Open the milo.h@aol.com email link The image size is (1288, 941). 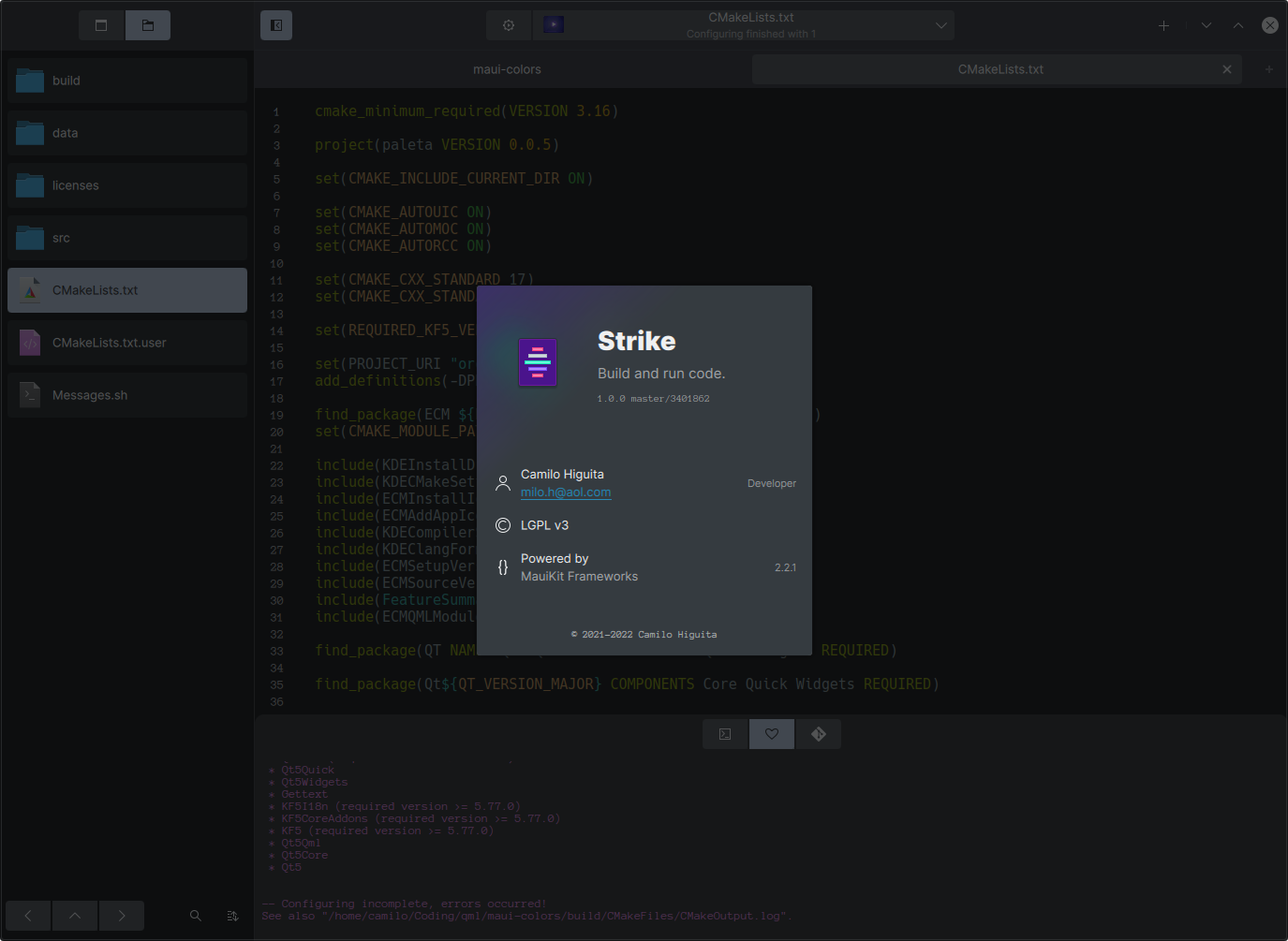click(x=566, y=493)
